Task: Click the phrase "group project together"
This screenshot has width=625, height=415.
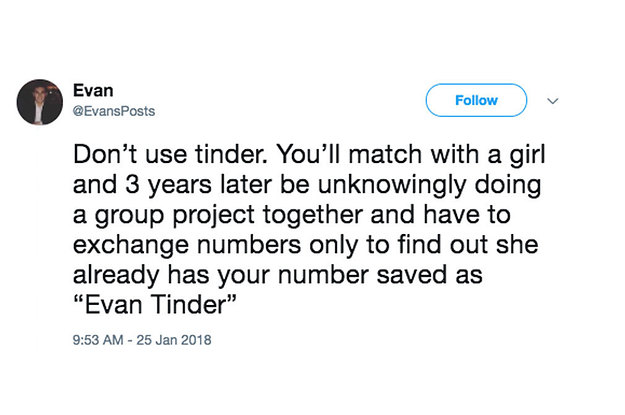Action: (228, 216)
